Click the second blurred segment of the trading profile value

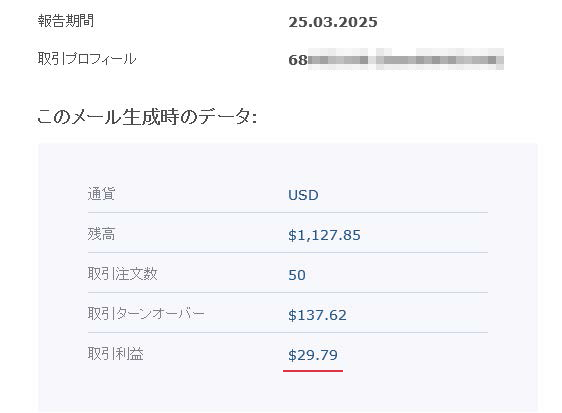(440, 60)
